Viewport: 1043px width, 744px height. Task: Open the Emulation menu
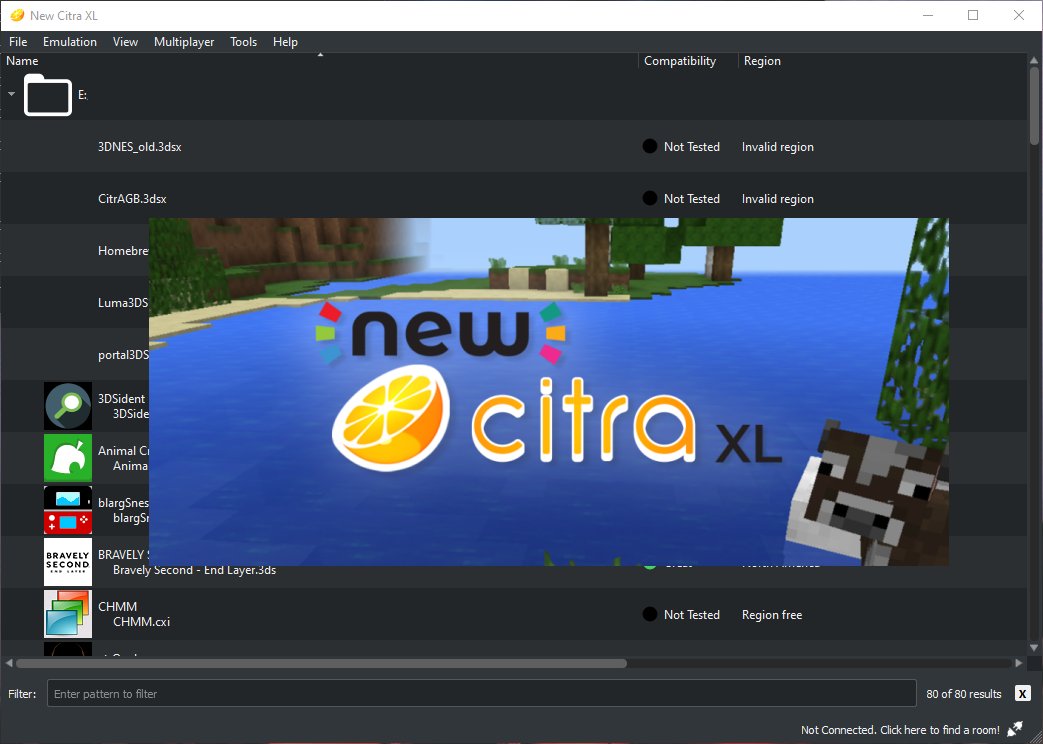(x=70, y=42)
